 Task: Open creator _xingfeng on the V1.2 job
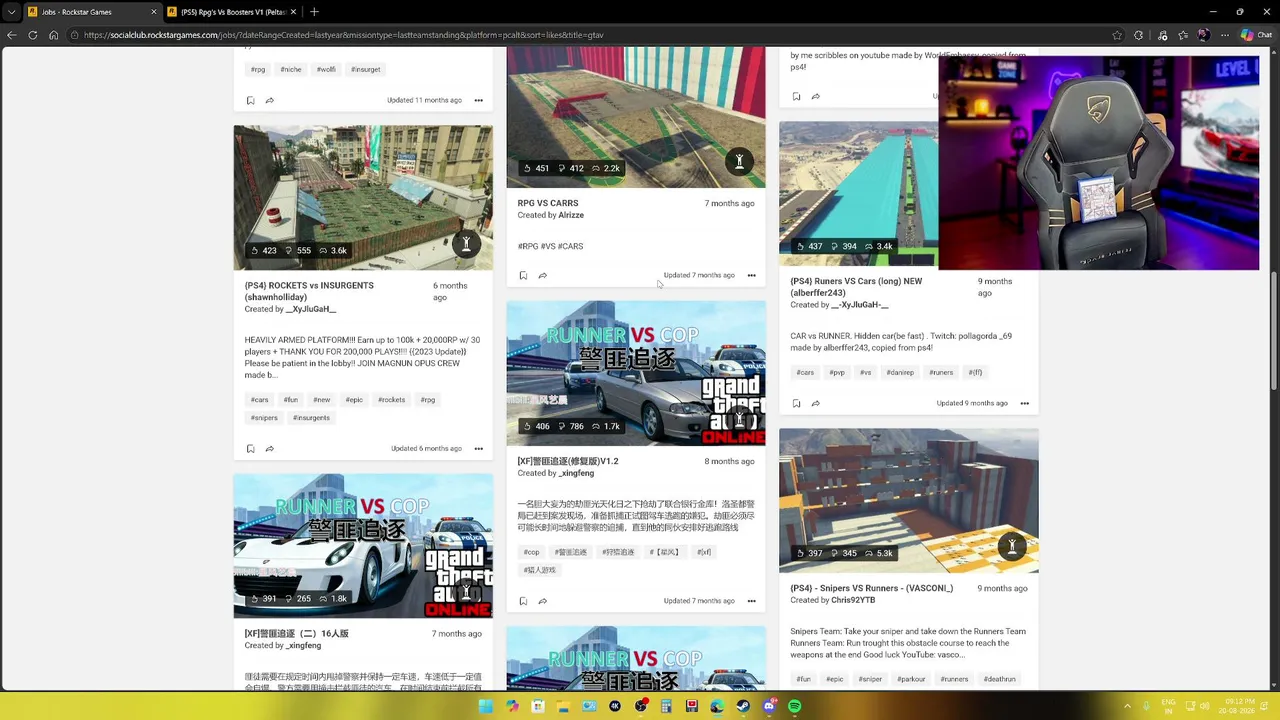[x=576, y=473]
